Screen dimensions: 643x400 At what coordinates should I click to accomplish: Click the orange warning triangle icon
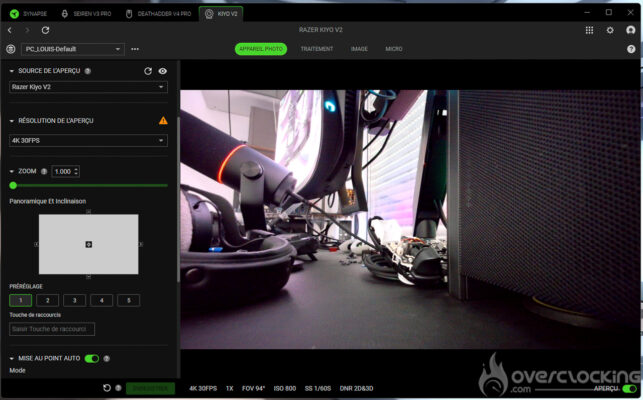(x=163, y=121)
